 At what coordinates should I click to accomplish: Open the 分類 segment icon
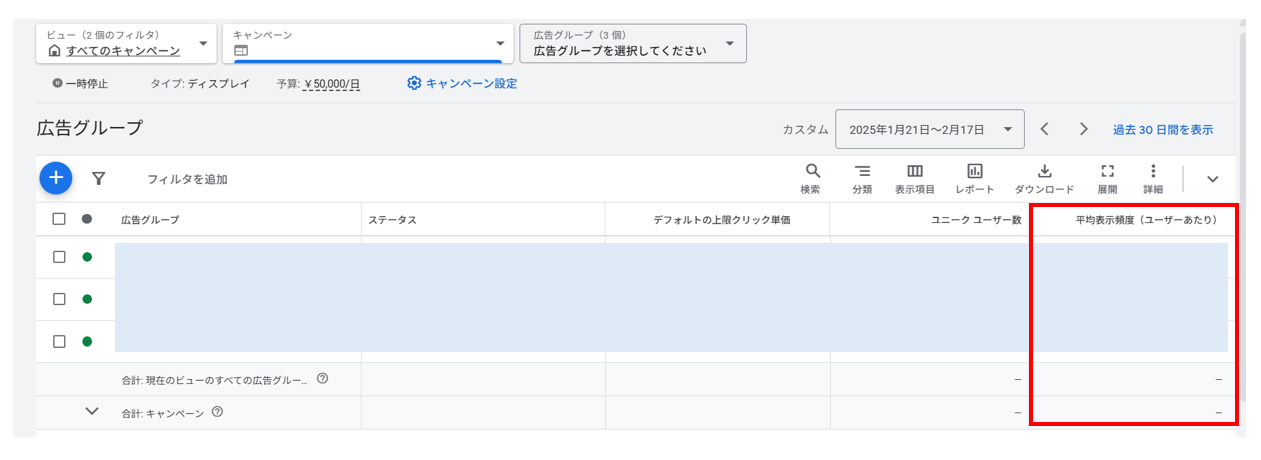862,171
